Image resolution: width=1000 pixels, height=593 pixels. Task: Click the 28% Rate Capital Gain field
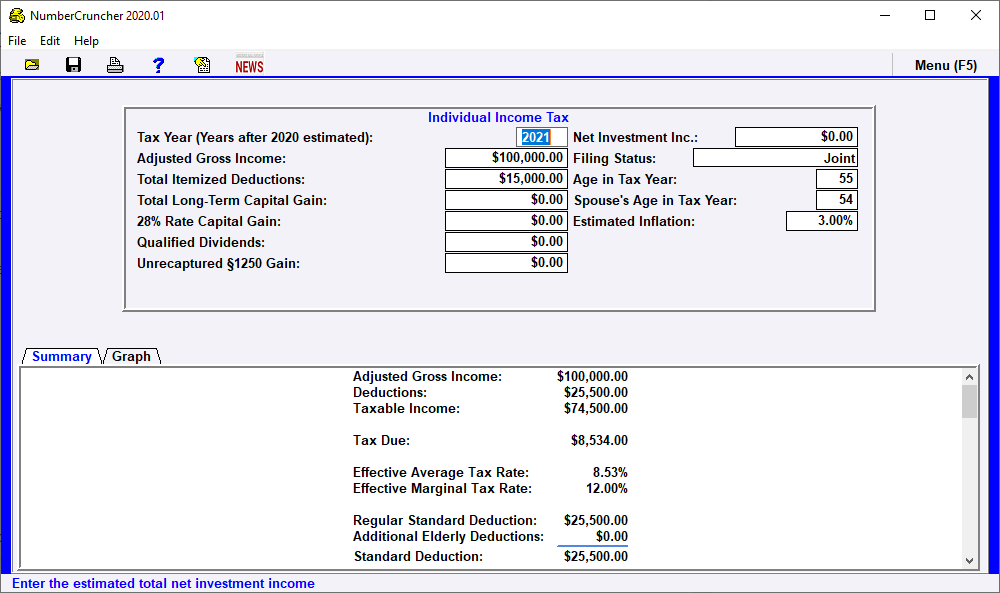click(506, 221)
